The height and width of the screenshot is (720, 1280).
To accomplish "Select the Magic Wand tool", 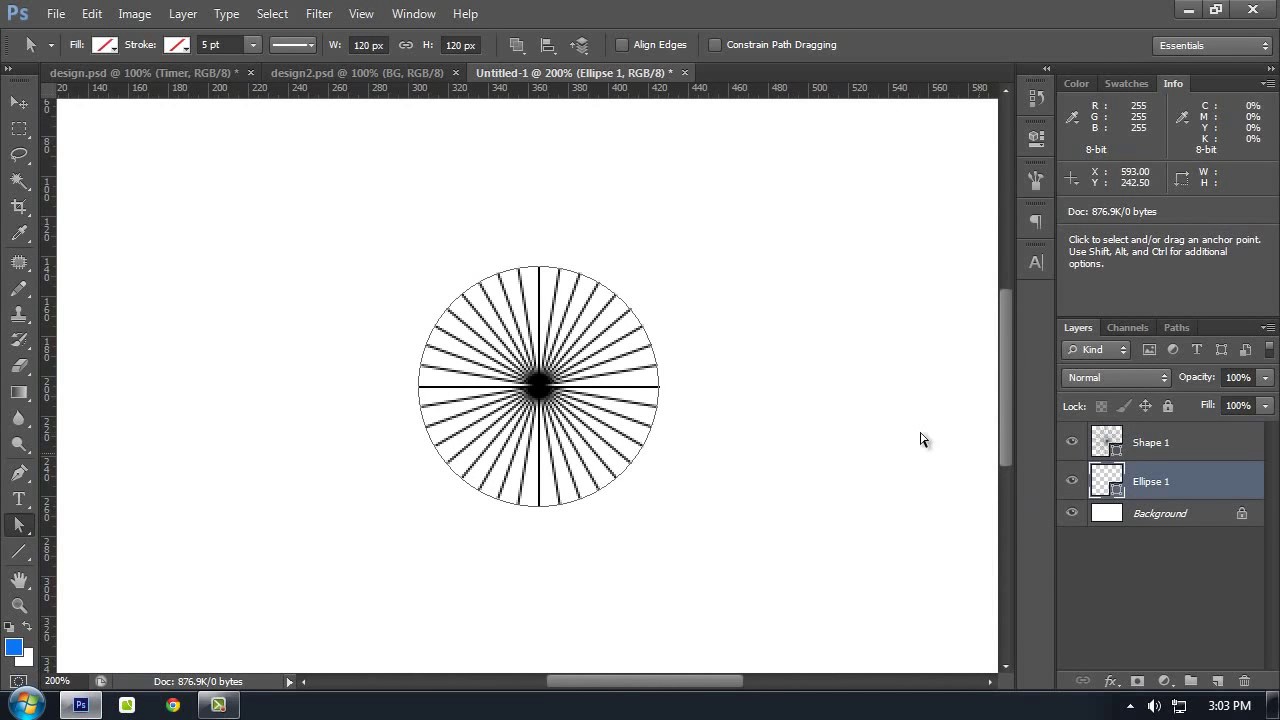I will (x=19, y=180).
